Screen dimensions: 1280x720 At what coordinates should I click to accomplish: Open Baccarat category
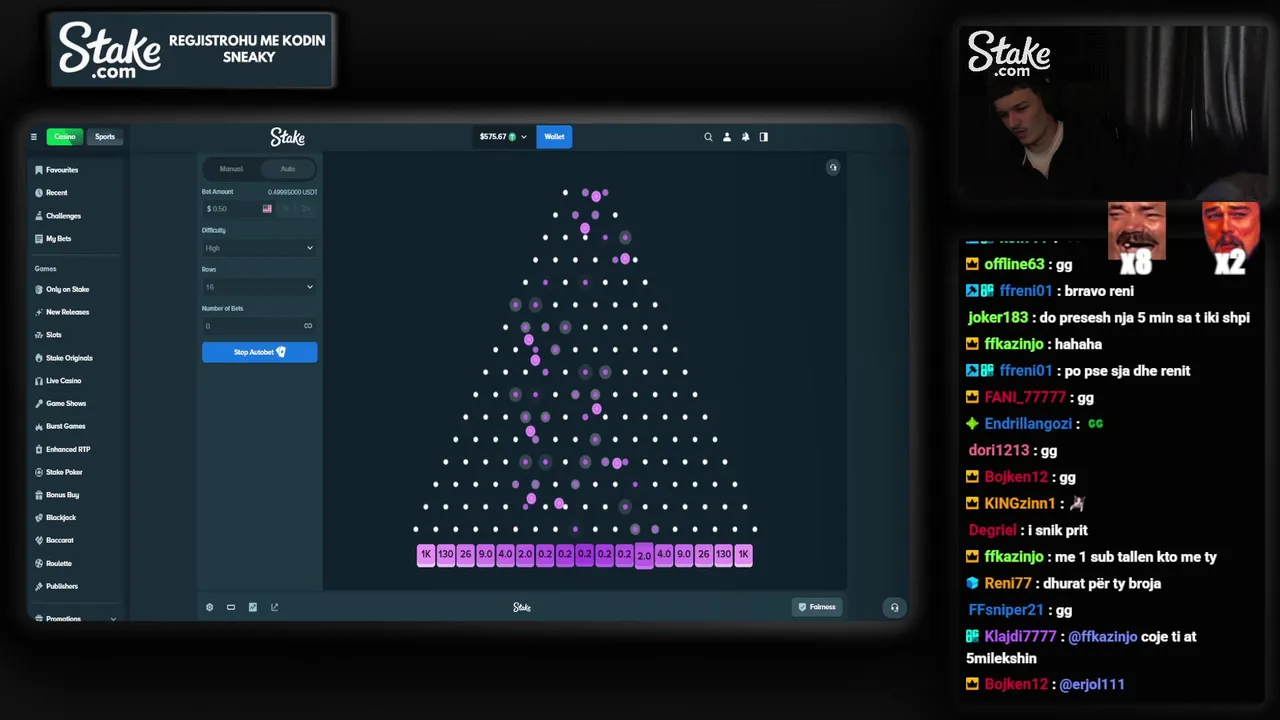point(60,540)
